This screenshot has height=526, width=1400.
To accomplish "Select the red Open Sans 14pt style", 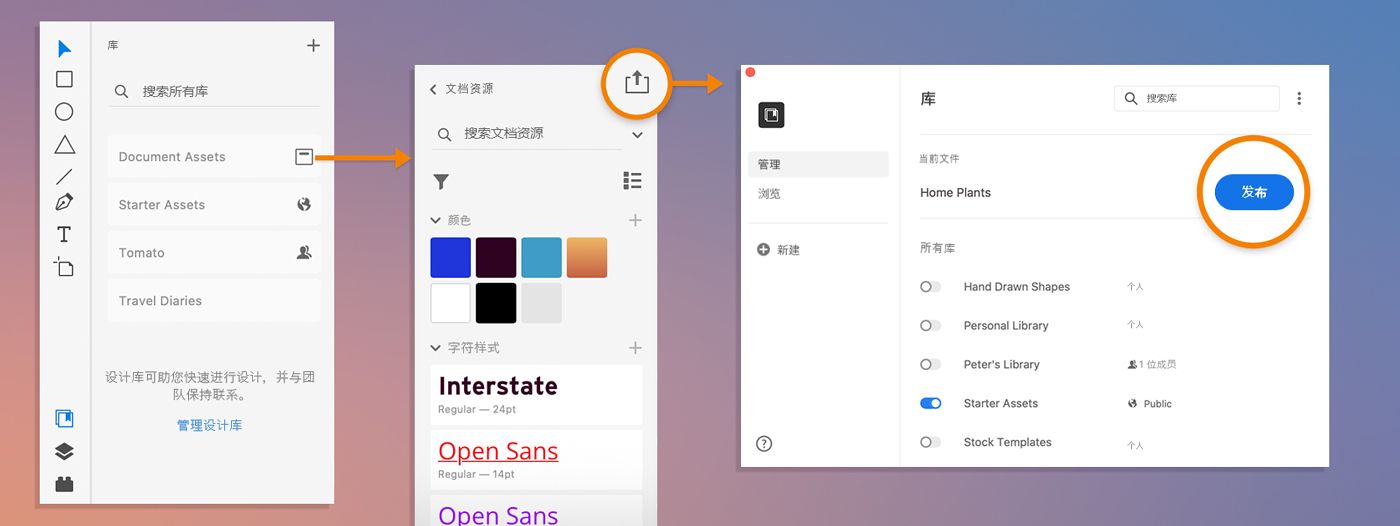I will pyautogui.click(x=536, y=459).
